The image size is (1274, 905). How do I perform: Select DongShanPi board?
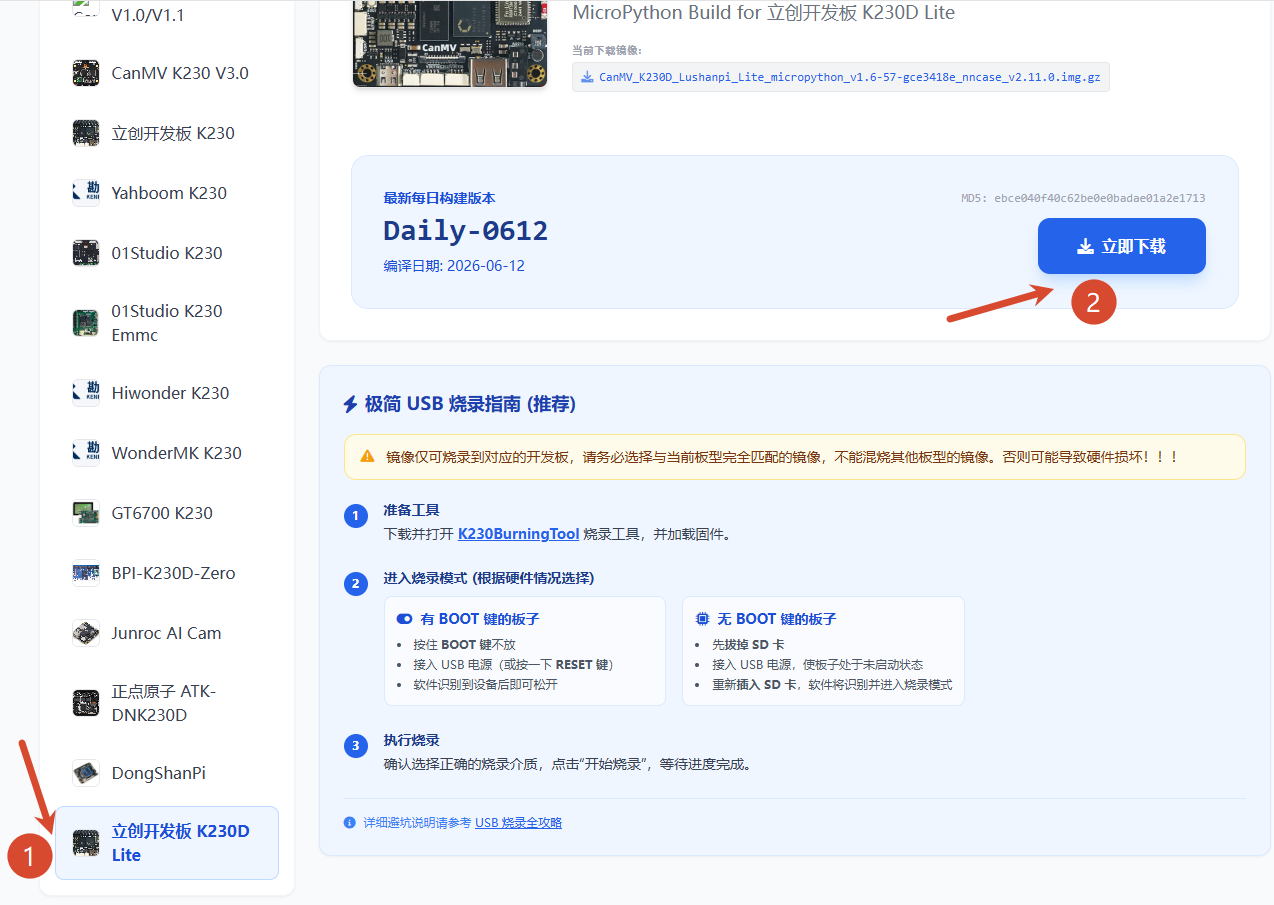click(167, 773)
